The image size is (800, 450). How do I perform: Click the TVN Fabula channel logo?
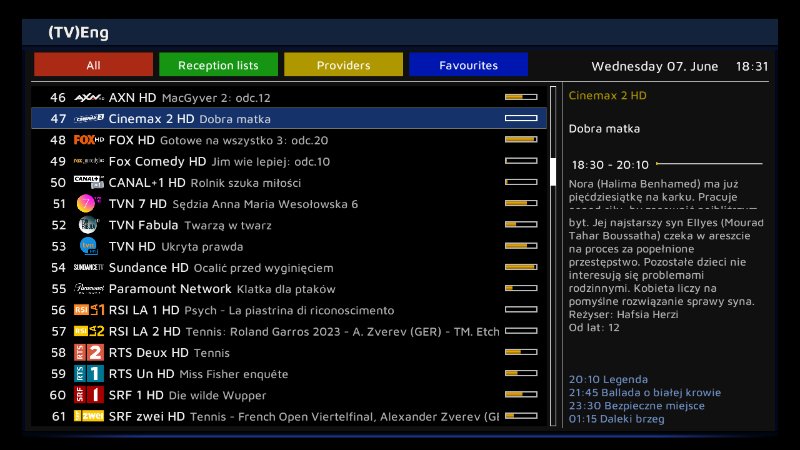[x=89, y=225]
